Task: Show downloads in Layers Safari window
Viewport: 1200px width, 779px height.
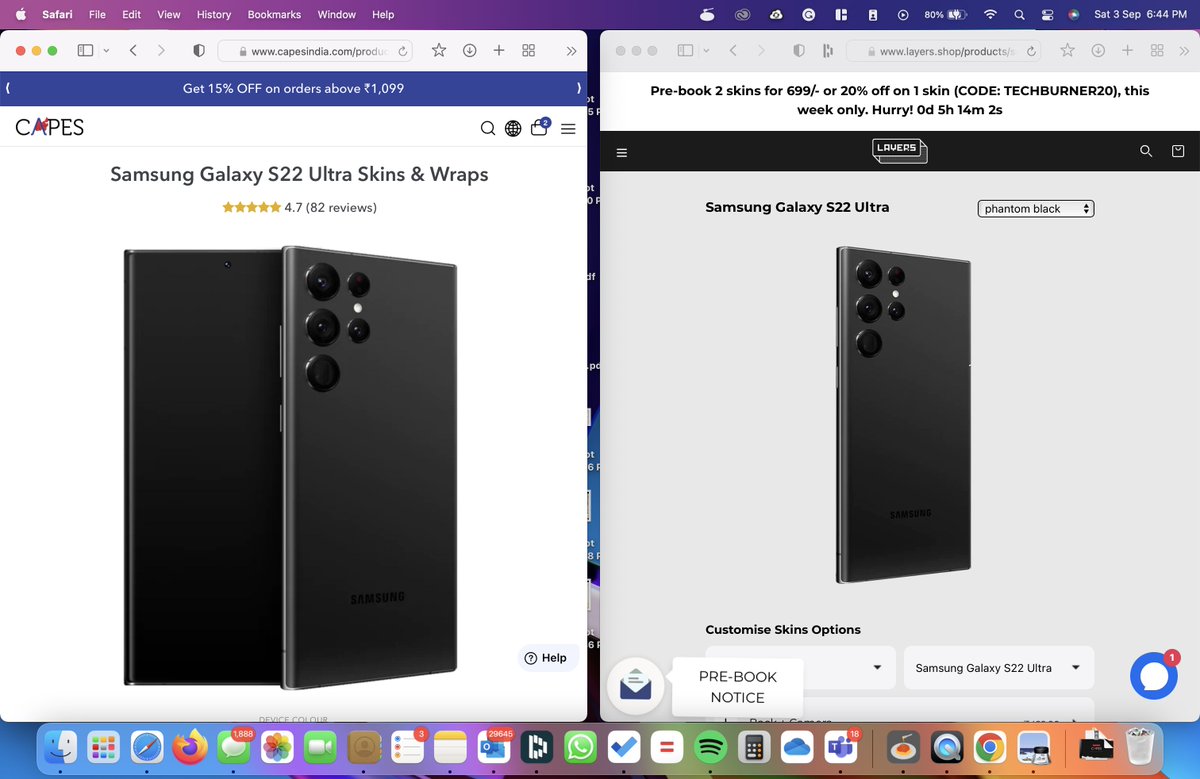Action: 1097,50
